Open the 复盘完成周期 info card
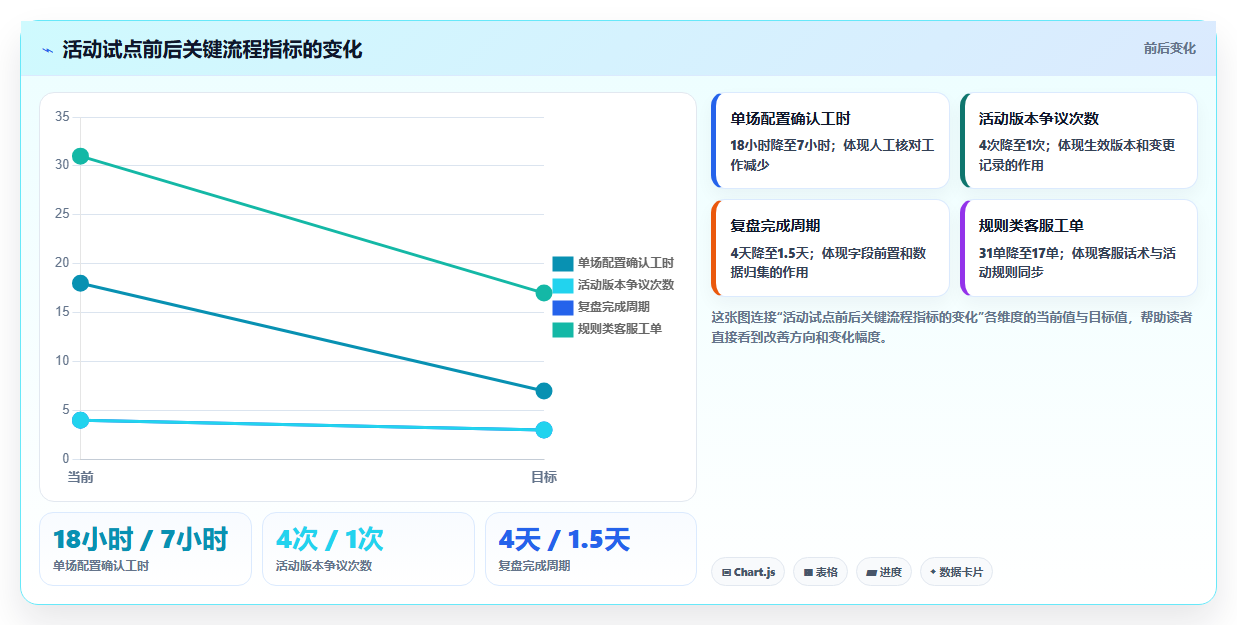The width and height of the screenshot is (1237, 625). point(830,248)
